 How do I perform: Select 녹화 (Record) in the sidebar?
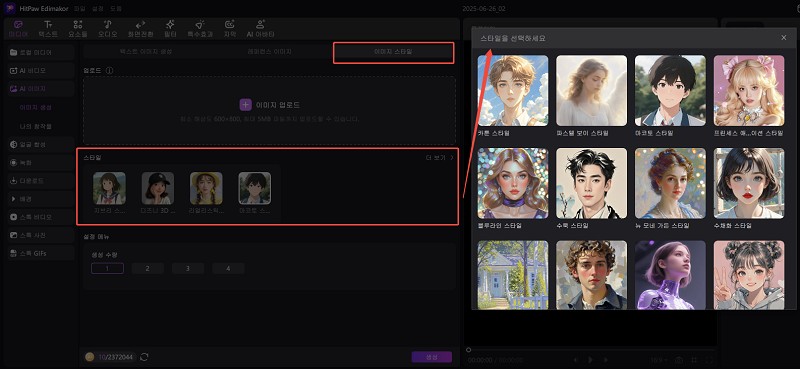41,162
